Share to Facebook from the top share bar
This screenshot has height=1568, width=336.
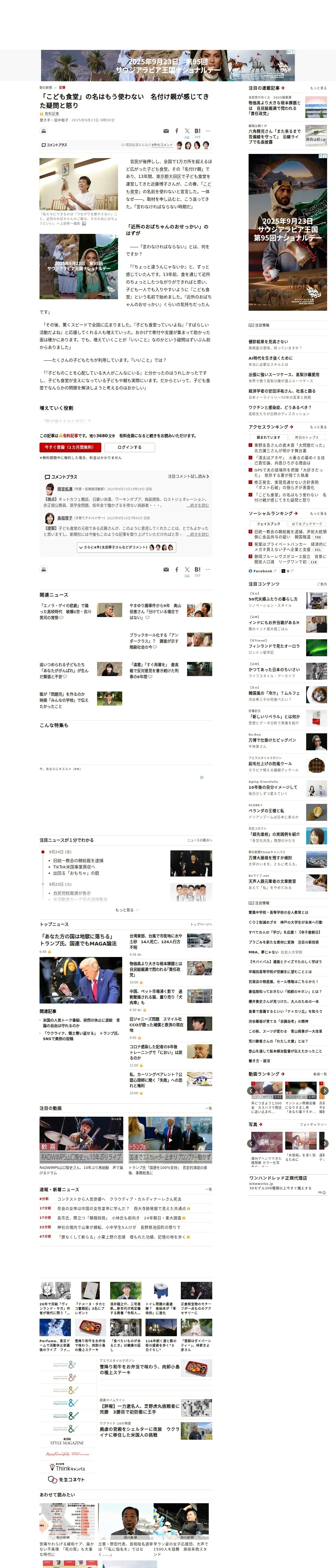pyautogui.click(x=177, y=131)
